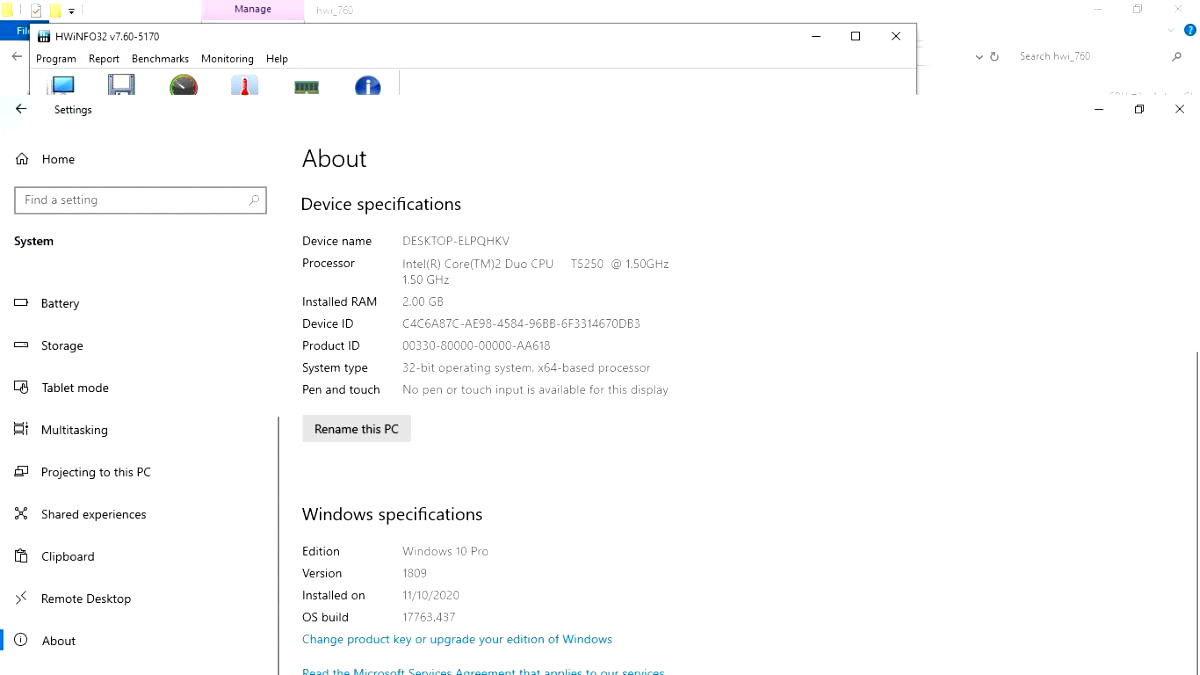Viewport: 1200px width, 675px height.
Task: Click the HWiNFO32 title bar app icon
Action: coord(44,37)
